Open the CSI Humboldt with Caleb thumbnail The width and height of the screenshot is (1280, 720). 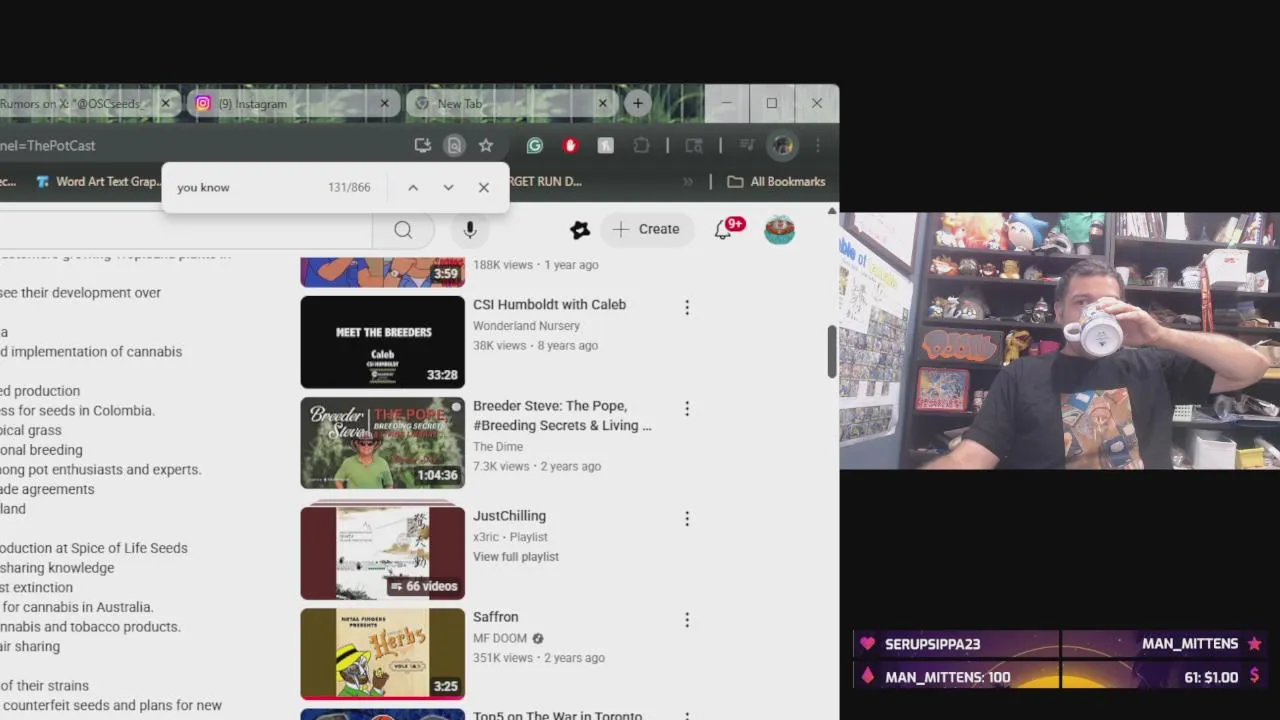383,342
